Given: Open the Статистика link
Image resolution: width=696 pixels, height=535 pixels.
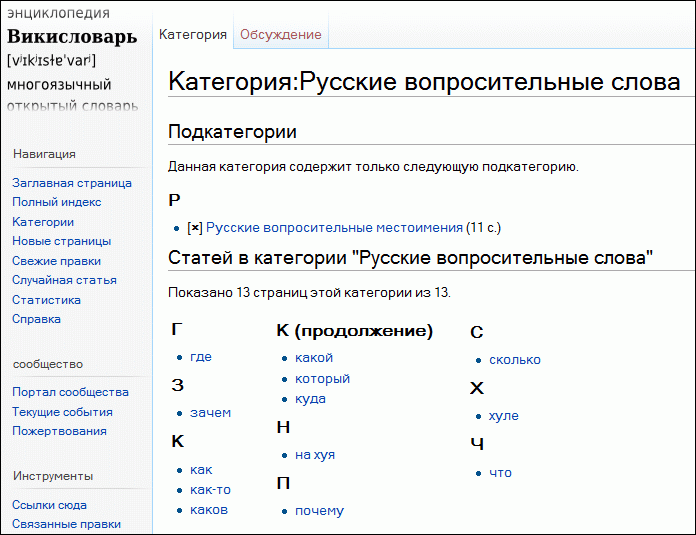Looking at the screenshot, I should (46, 300).
